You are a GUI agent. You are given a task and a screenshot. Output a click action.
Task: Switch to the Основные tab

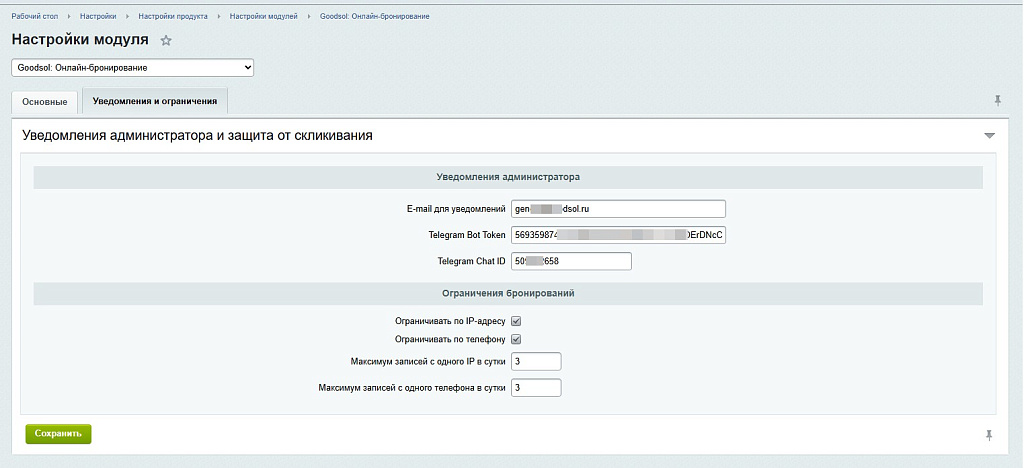click(45, 102)
